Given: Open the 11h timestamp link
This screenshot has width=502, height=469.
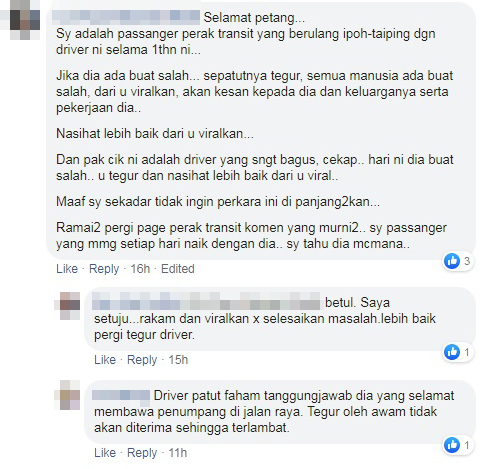Looking at the screenshot, I should tap(178, 453).
